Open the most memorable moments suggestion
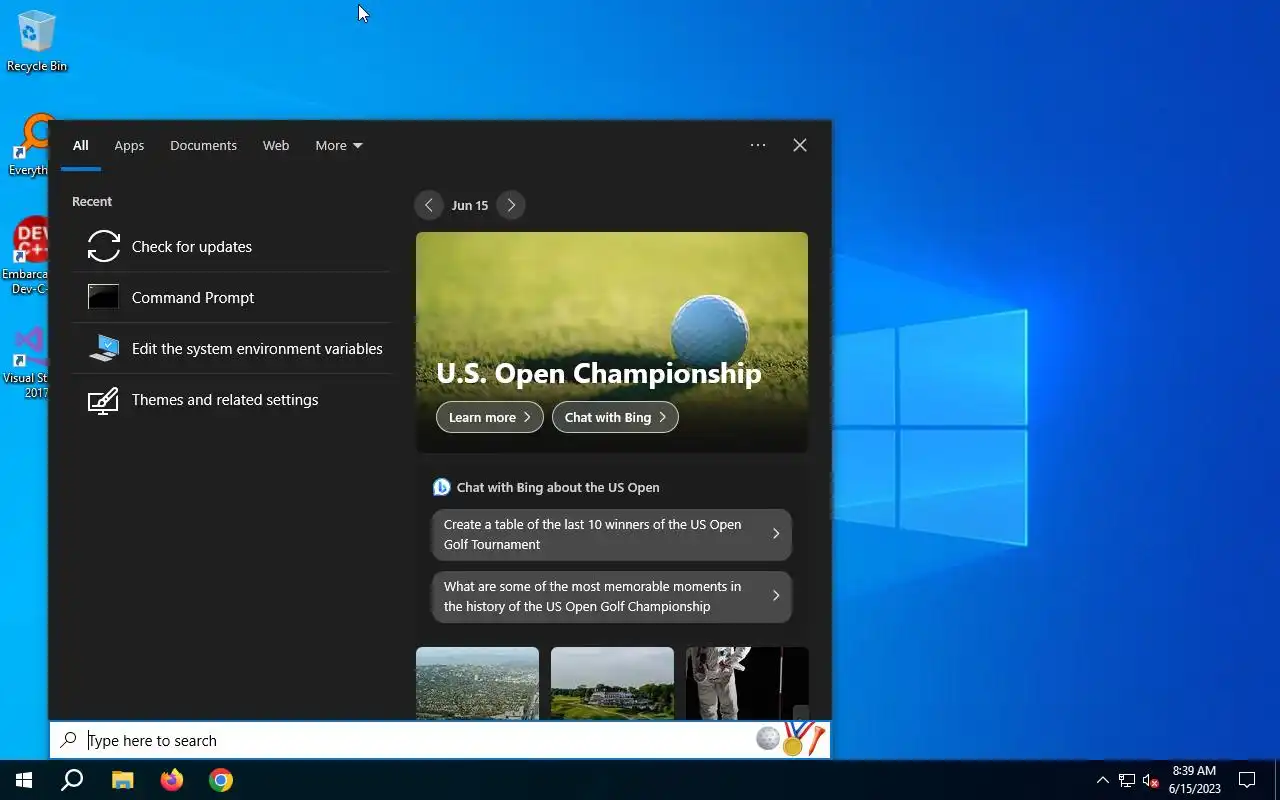 pos(612,596)
